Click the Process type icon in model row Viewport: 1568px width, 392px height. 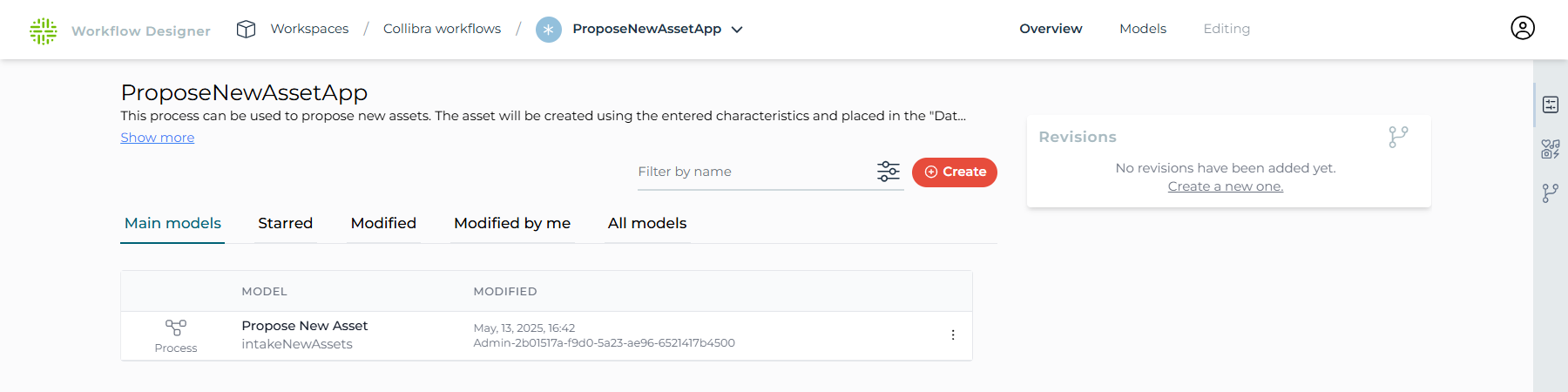coord(176,328)
